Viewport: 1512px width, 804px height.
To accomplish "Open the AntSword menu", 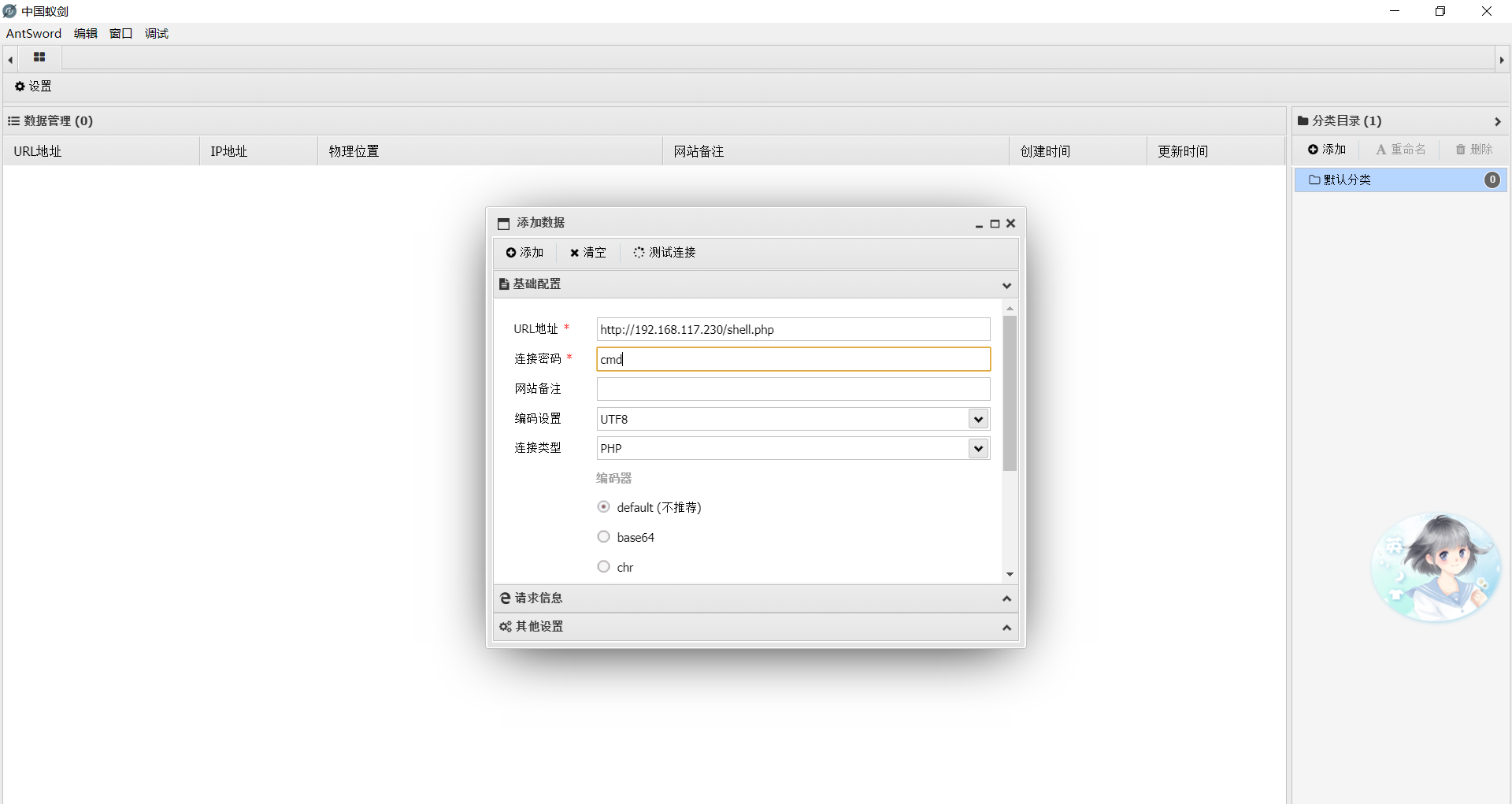I will (x=34, y=33).
